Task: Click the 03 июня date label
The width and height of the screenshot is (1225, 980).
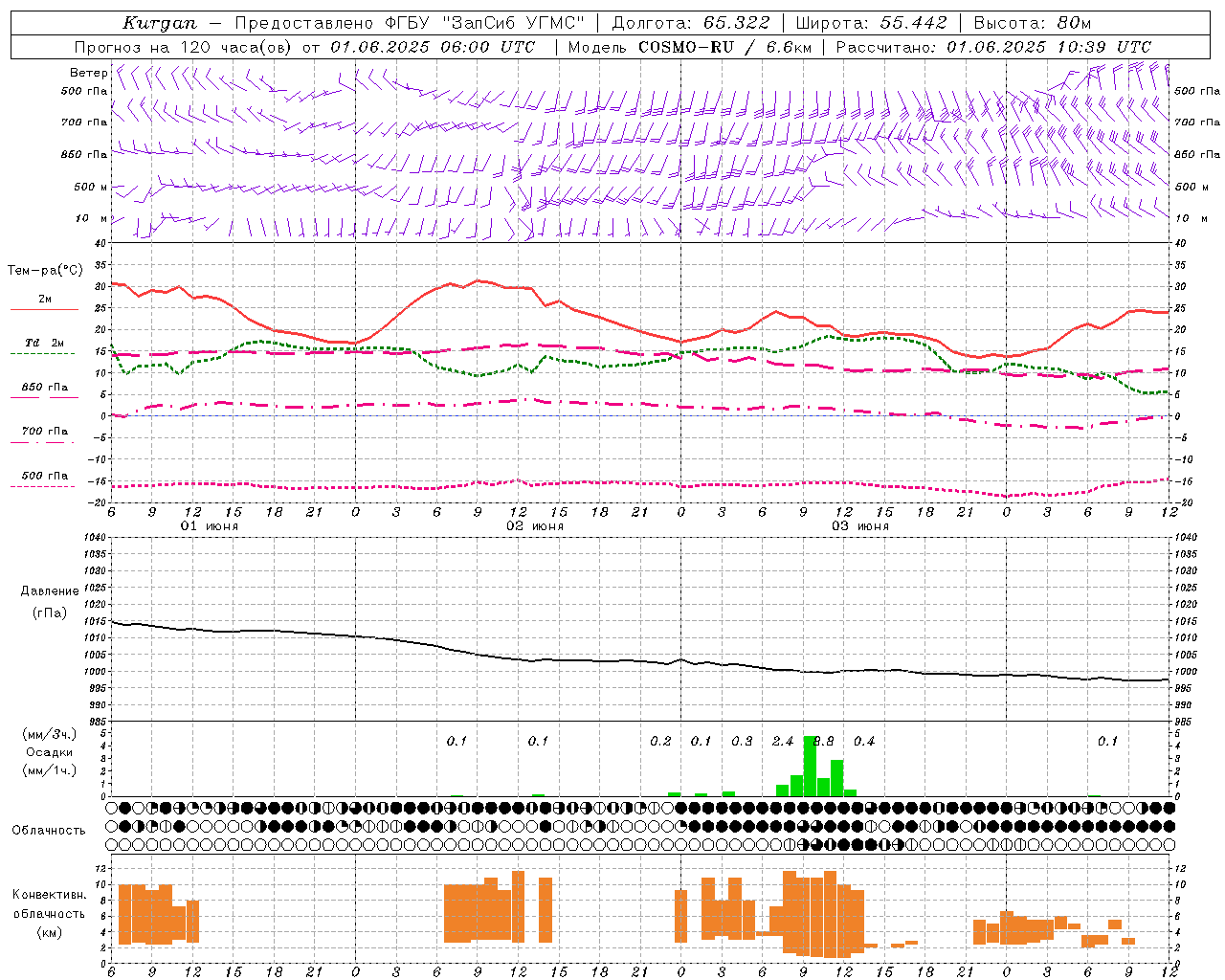Action: (x=860, y=526)
